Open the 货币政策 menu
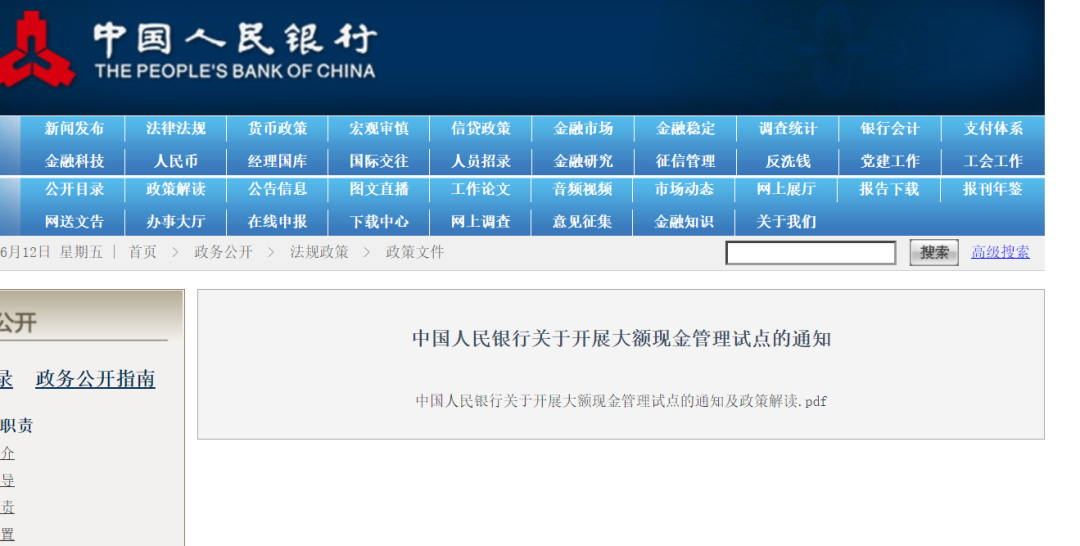 point(278,129)
